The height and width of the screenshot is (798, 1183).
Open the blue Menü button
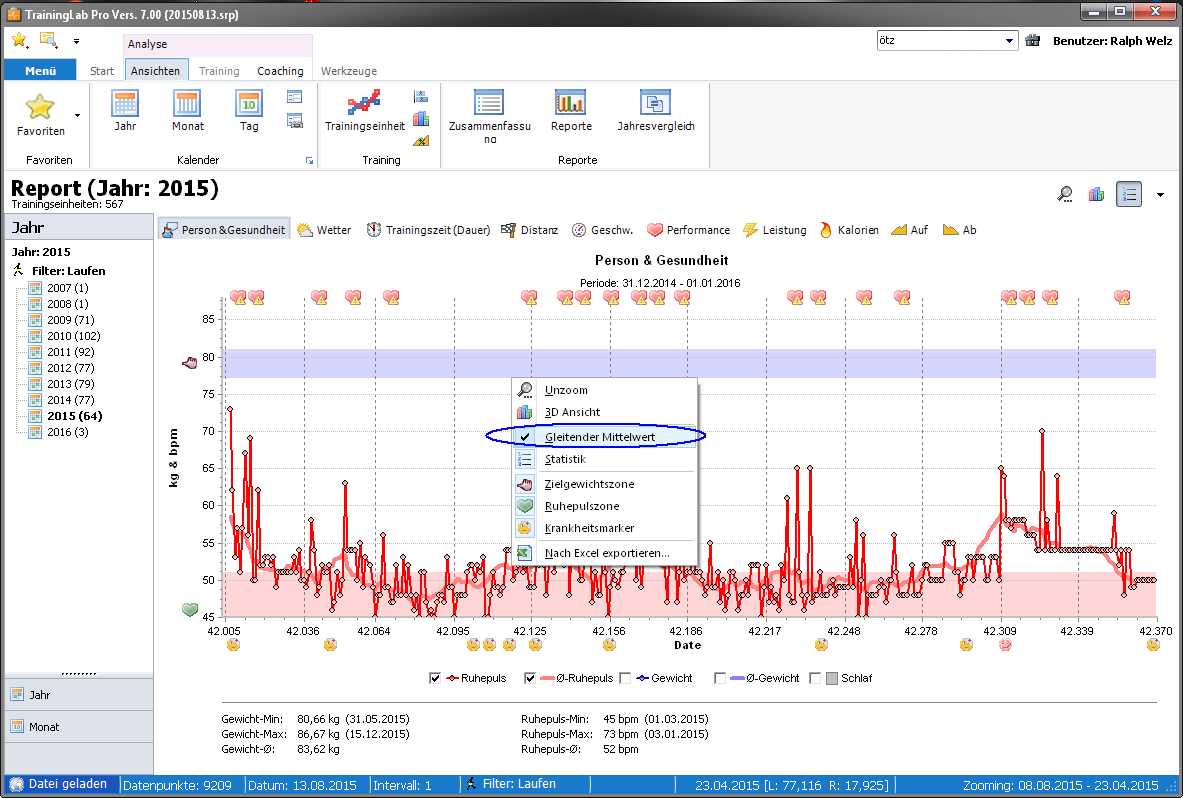(40, 70)
